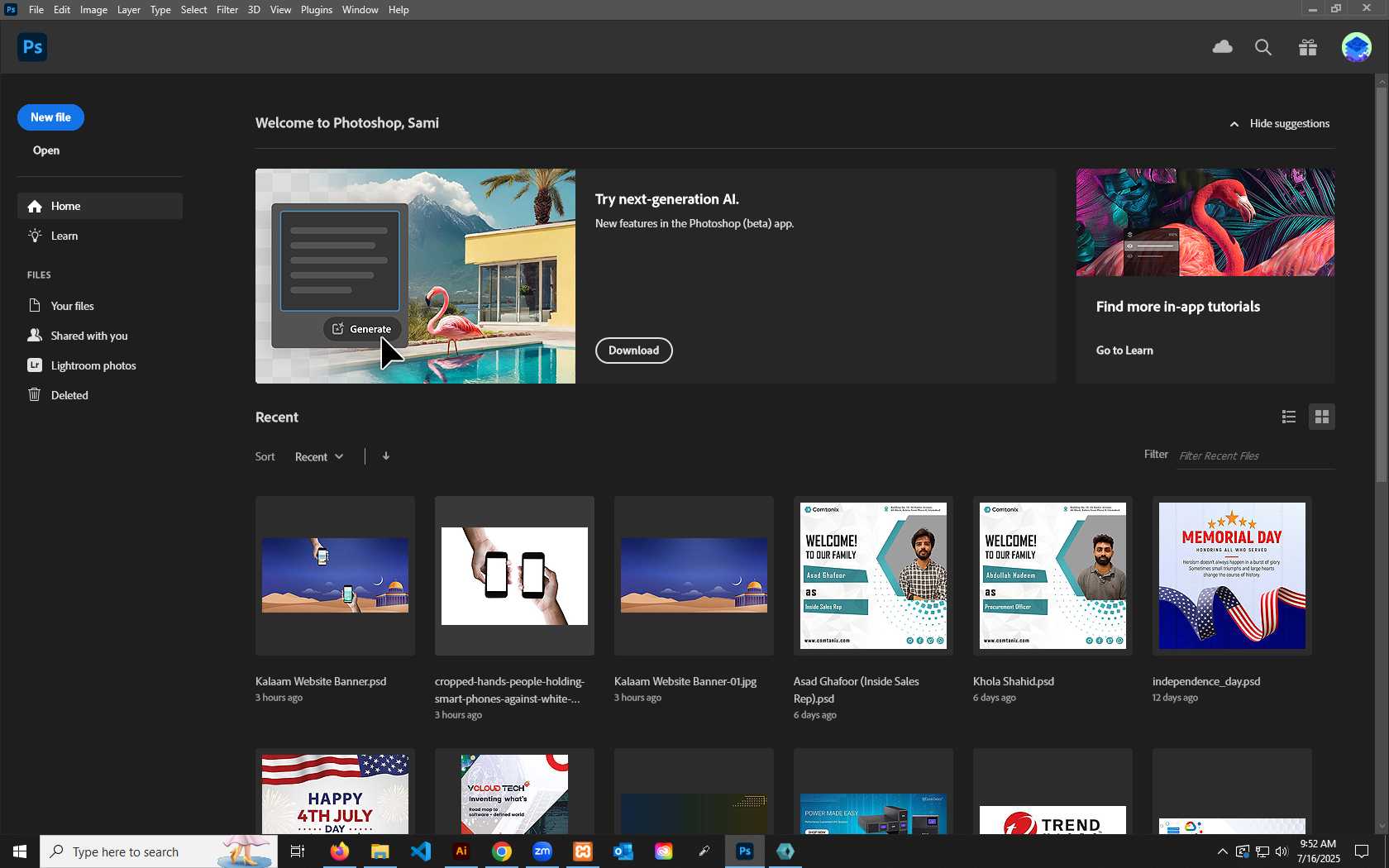Viewport: 1389px width, 868px height.
Task: Follow the Go to Learn link
Action: pos(1124,351)
